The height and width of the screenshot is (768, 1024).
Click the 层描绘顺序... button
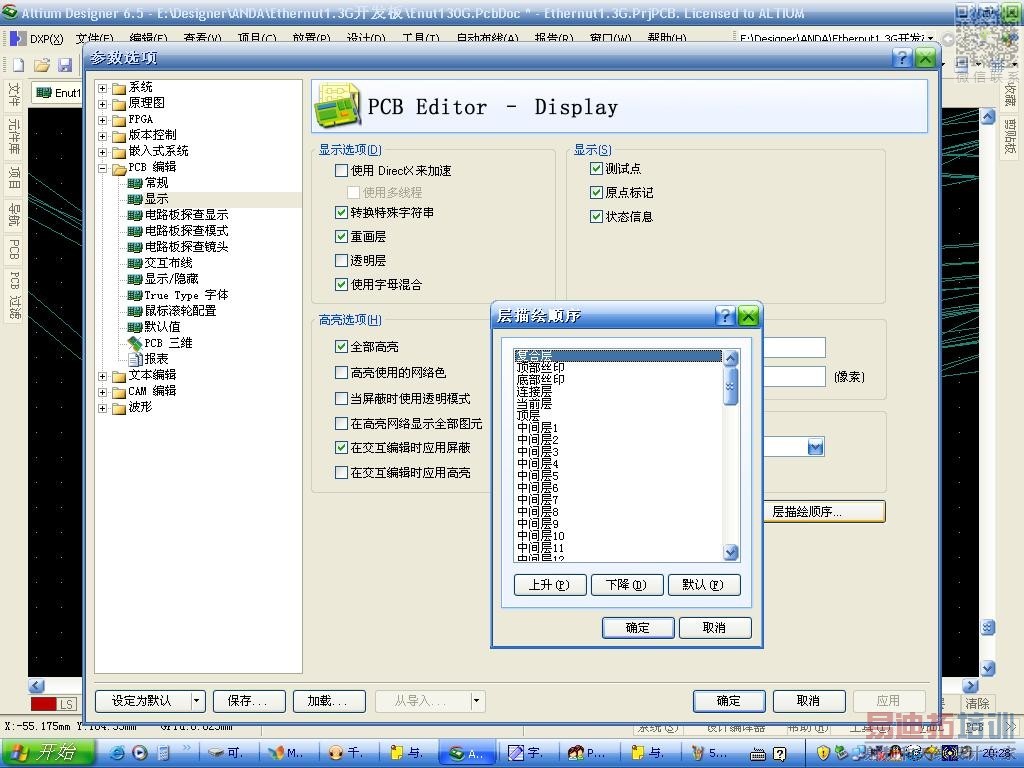point(825,511)
